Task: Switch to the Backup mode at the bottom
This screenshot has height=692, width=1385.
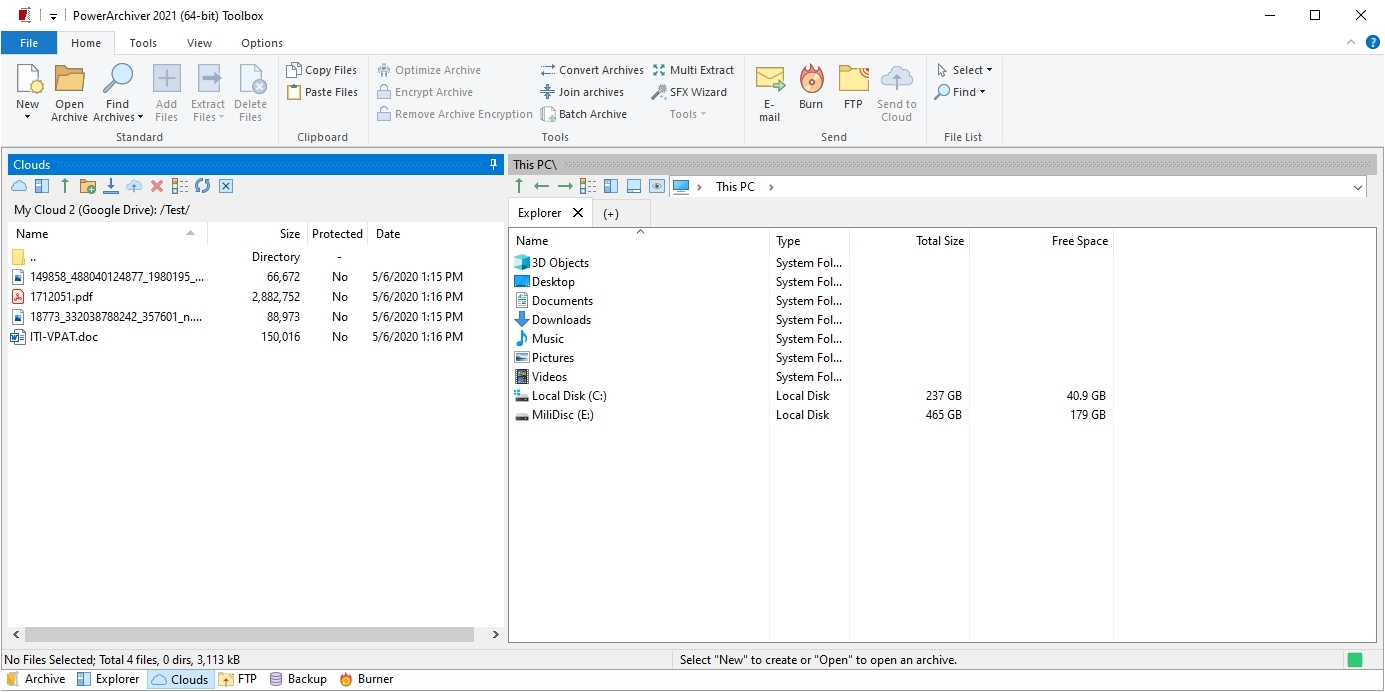Action: [298, 679]
